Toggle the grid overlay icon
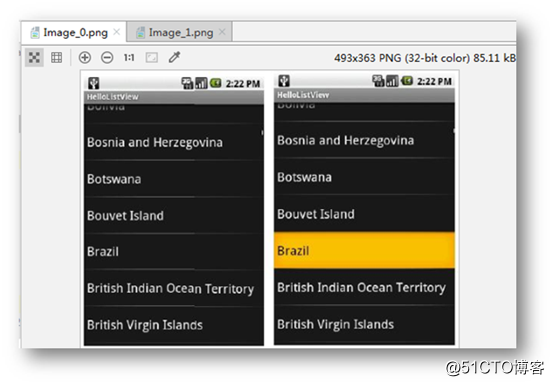The width and height of the screenshot is (554, 386). (57, 57)
